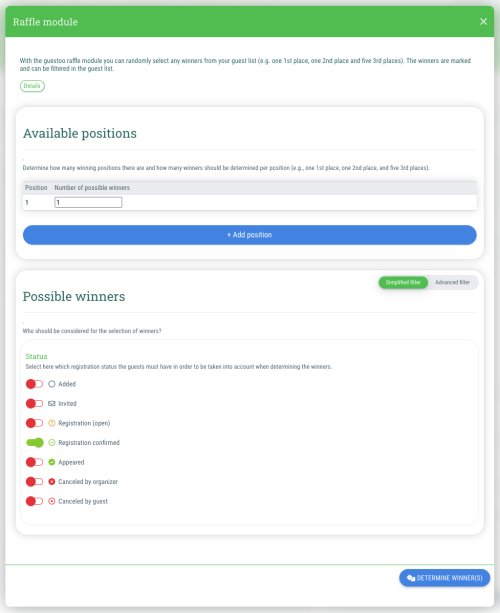Viewport: 500px width, 613px height.
Task: Disable the Registration confirmed toggle
Action: (x=34, y=443)
